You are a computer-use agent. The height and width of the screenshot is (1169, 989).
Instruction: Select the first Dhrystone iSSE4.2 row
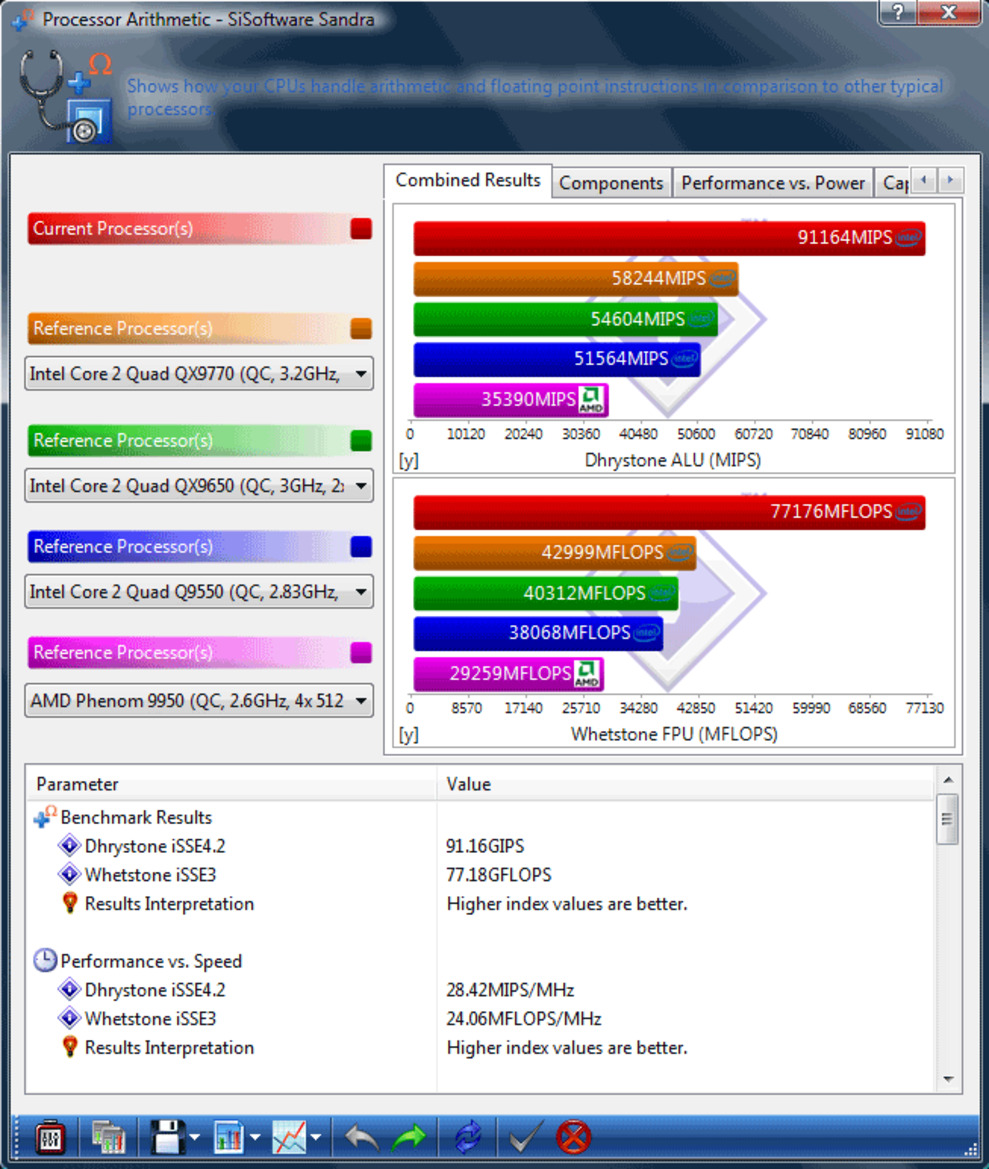[481, 846]
